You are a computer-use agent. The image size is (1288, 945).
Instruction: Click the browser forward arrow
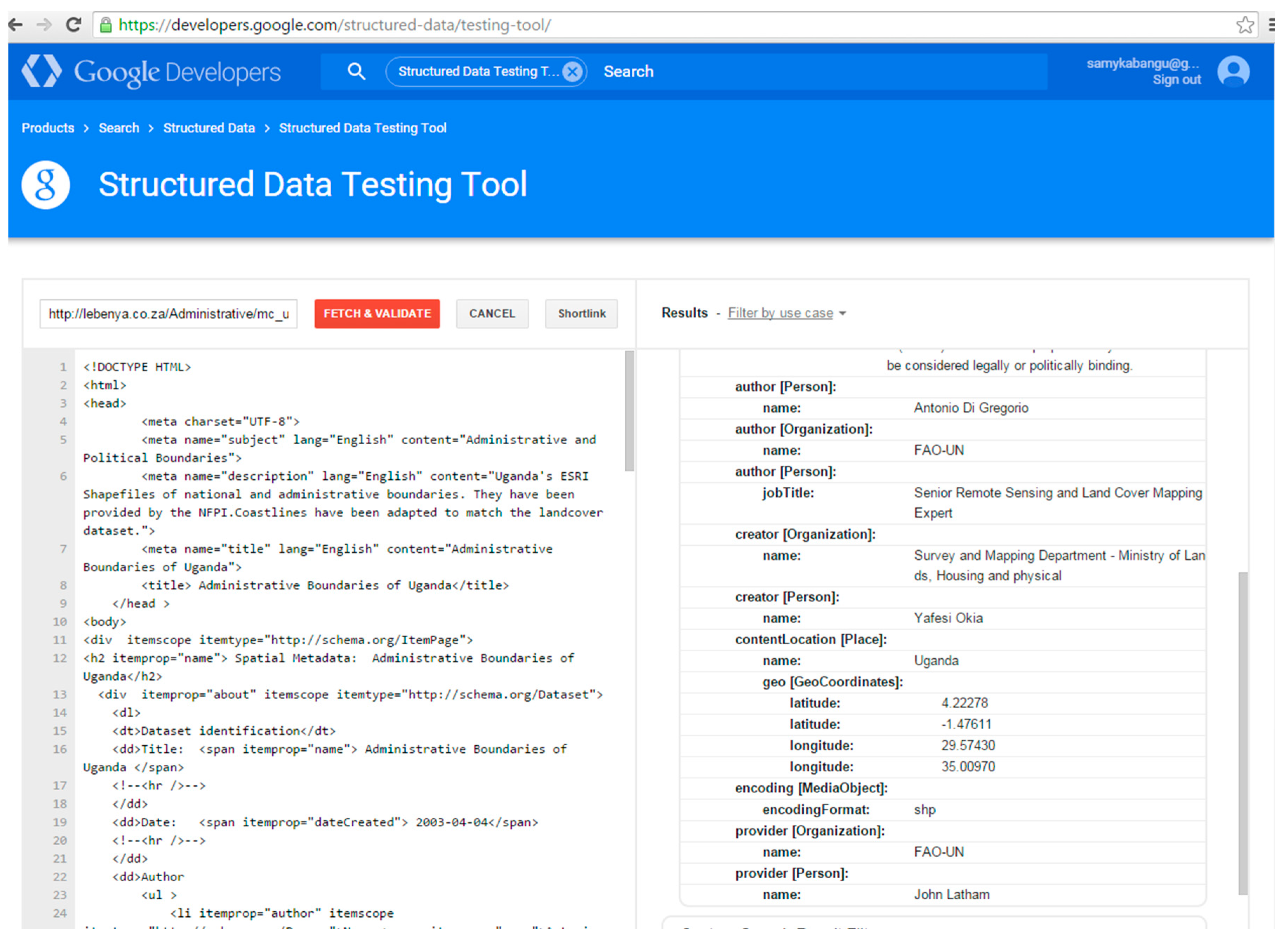(44, 25)
